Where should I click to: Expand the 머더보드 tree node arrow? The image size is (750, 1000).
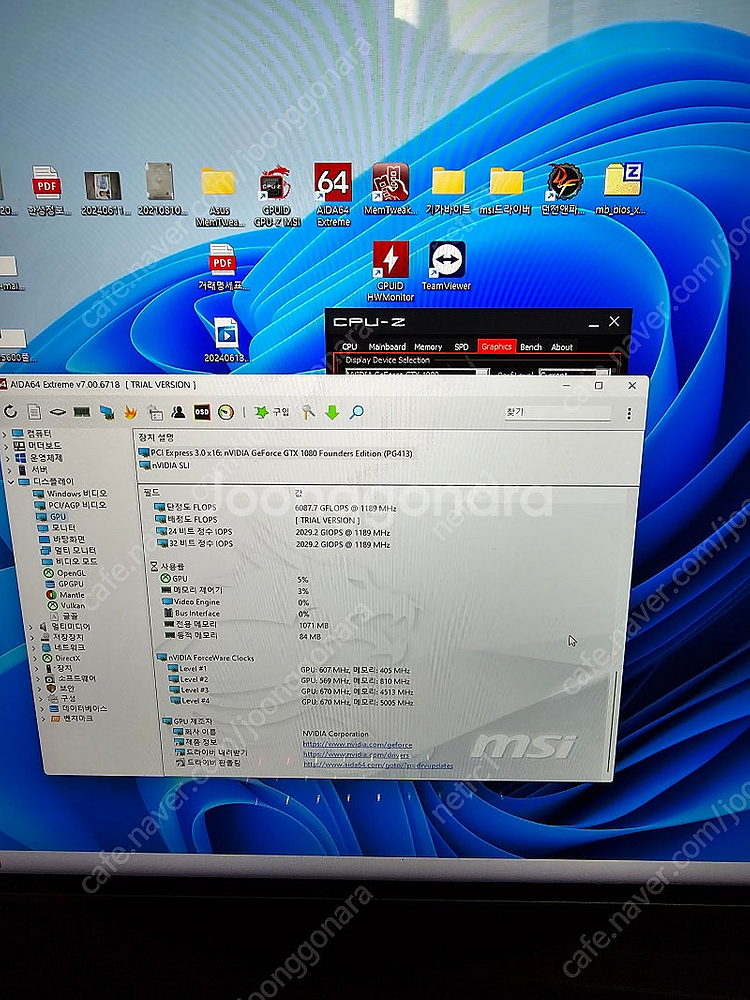click(x=6, y=445)
